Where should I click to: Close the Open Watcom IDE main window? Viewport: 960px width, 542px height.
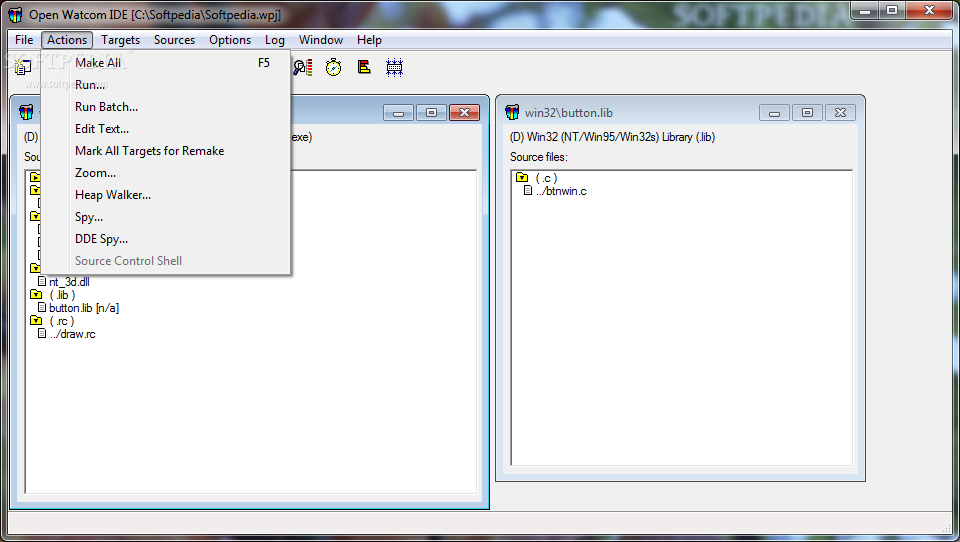(x=929, y=10)
